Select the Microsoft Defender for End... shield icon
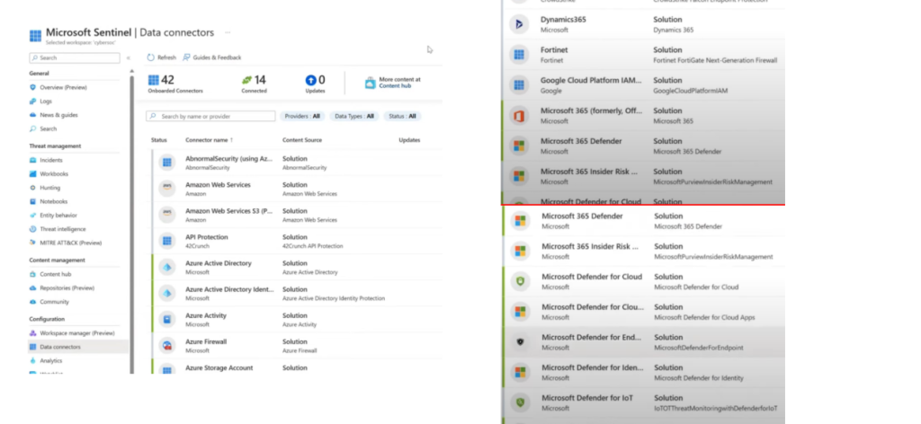The width and height of the screenshot is (921, 424). [x=520, y=342]
